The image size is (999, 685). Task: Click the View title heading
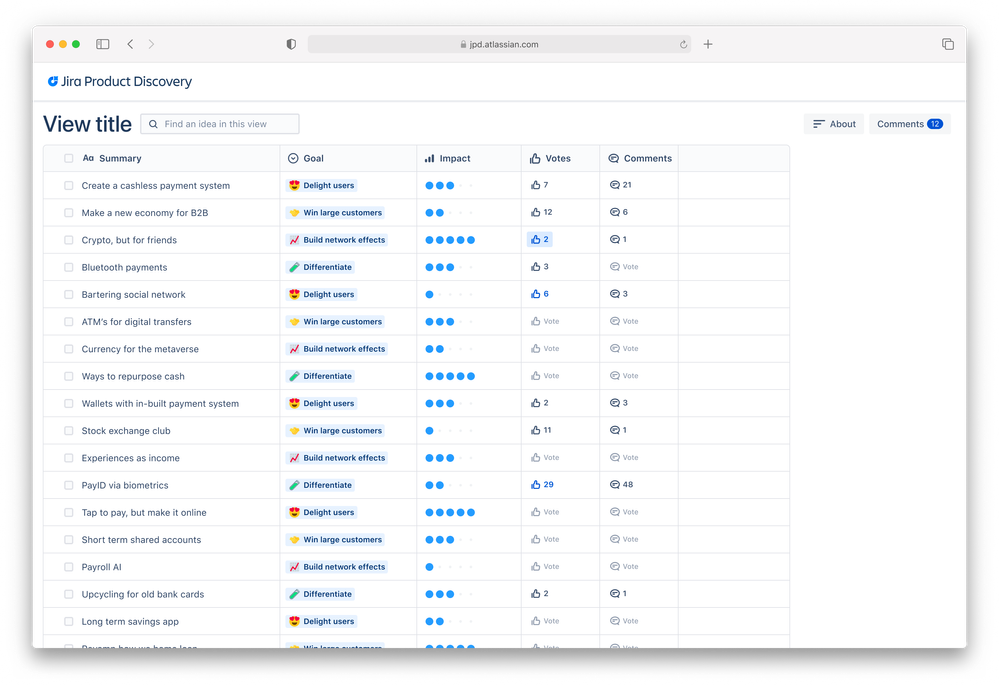[x=87, y=124]
